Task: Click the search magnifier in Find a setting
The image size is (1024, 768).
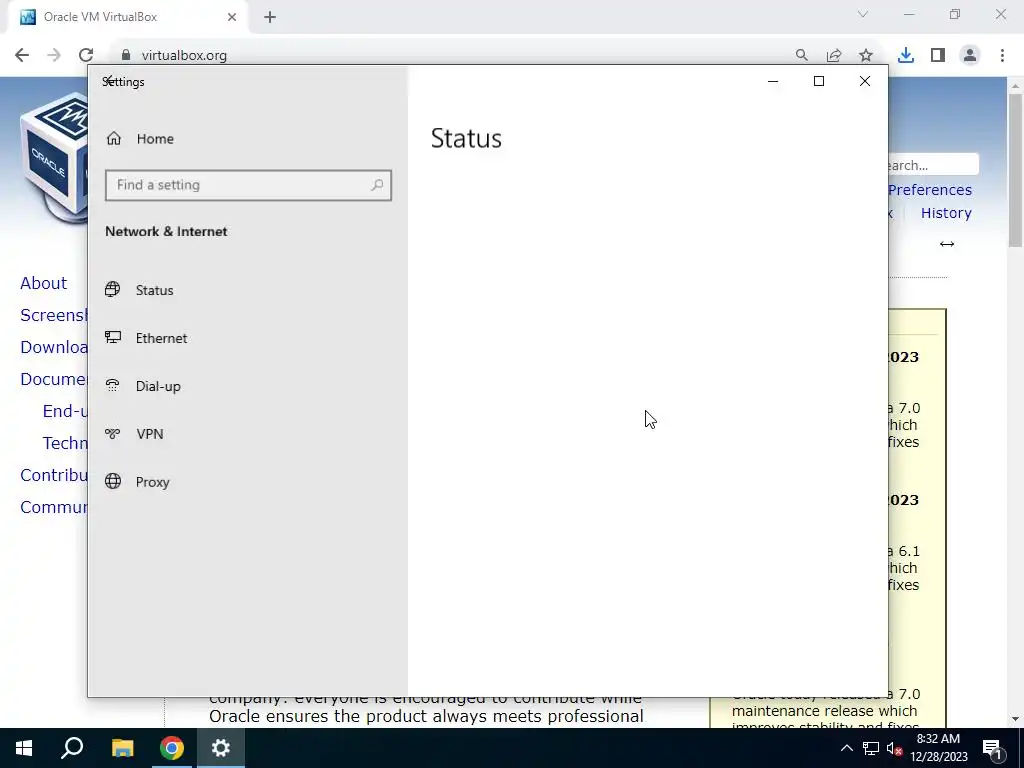Action: (x=377, y=185)
